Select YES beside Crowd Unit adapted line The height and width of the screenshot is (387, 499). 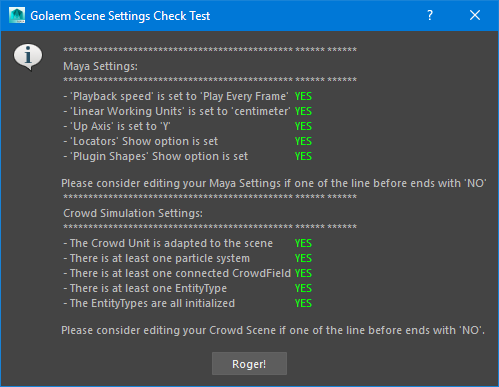coord(303,243)
